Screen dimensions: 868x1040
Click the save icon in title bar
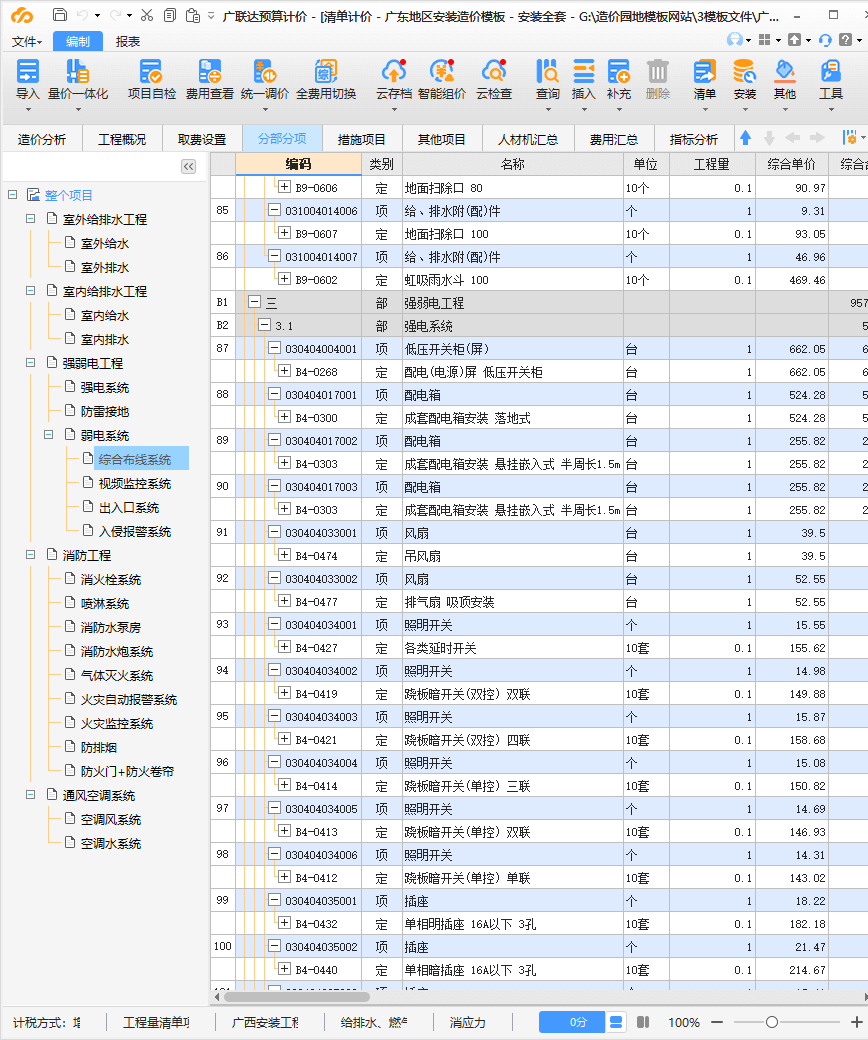pos(60,15)
